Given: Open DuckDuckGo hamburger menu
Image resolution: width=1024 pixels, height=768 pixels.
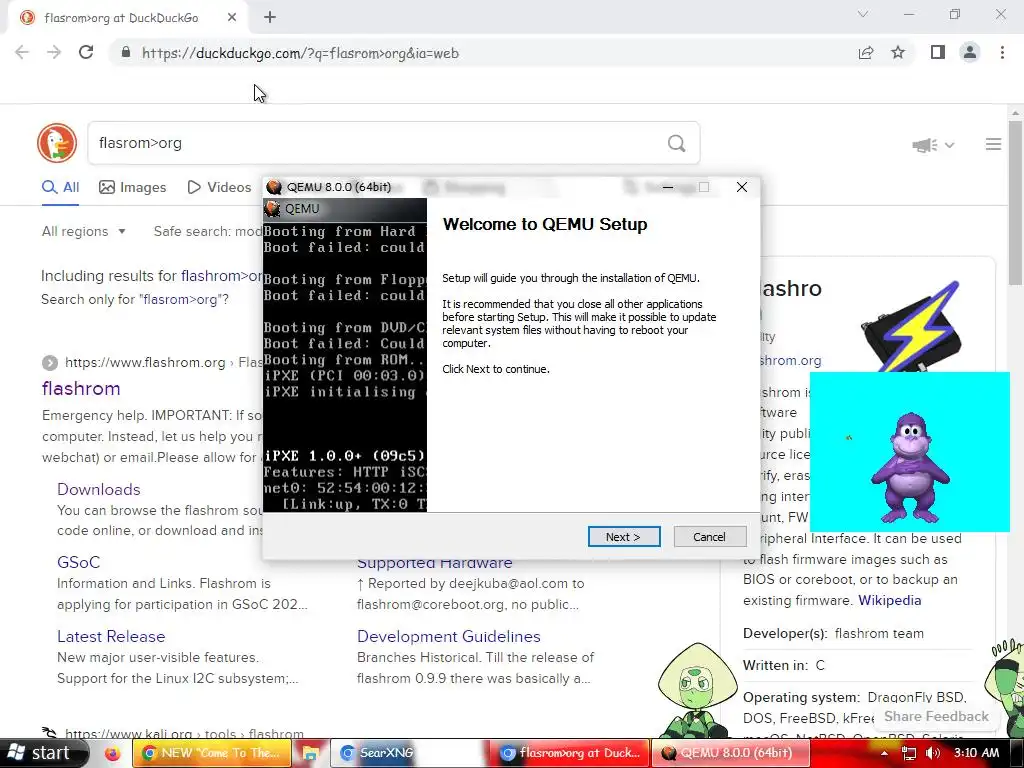Looking at the screenshot, I should point(993,144).
